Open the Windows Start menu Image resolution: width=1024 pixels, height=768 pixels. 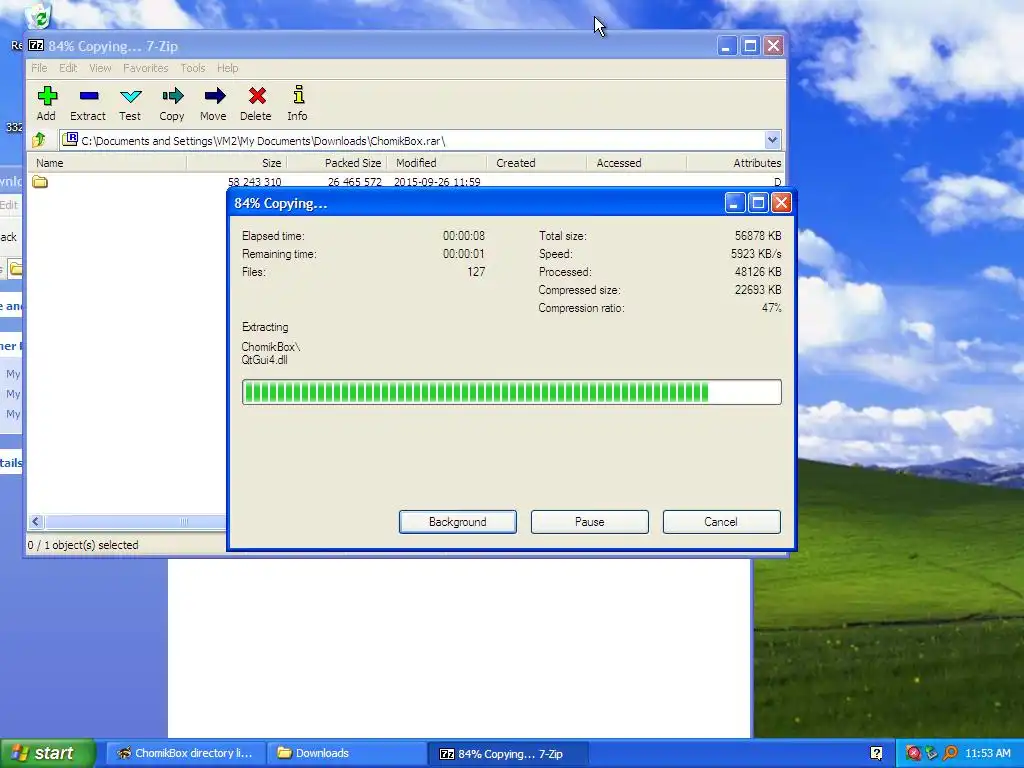click(x=47, y=753)
